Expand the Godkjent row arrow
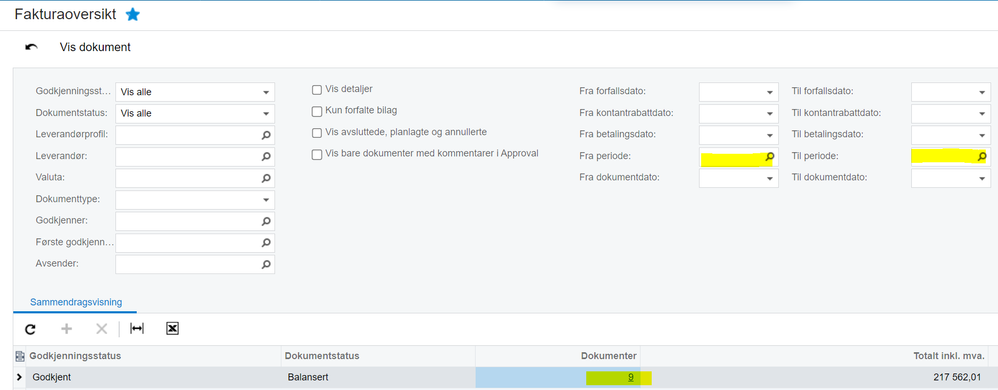Image resolution: width=998 pixels, height=390 pixels. coord(19,377)
